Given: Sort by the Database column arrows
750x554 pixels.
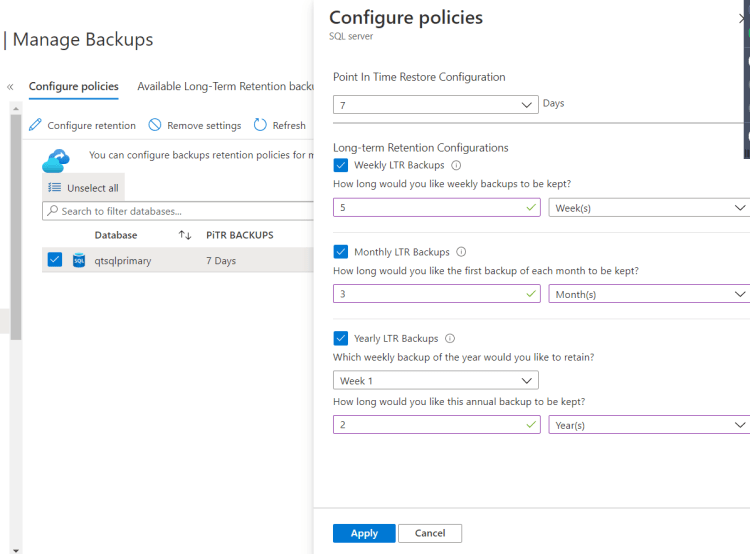Looking at the screenshot, I should 185,235.
